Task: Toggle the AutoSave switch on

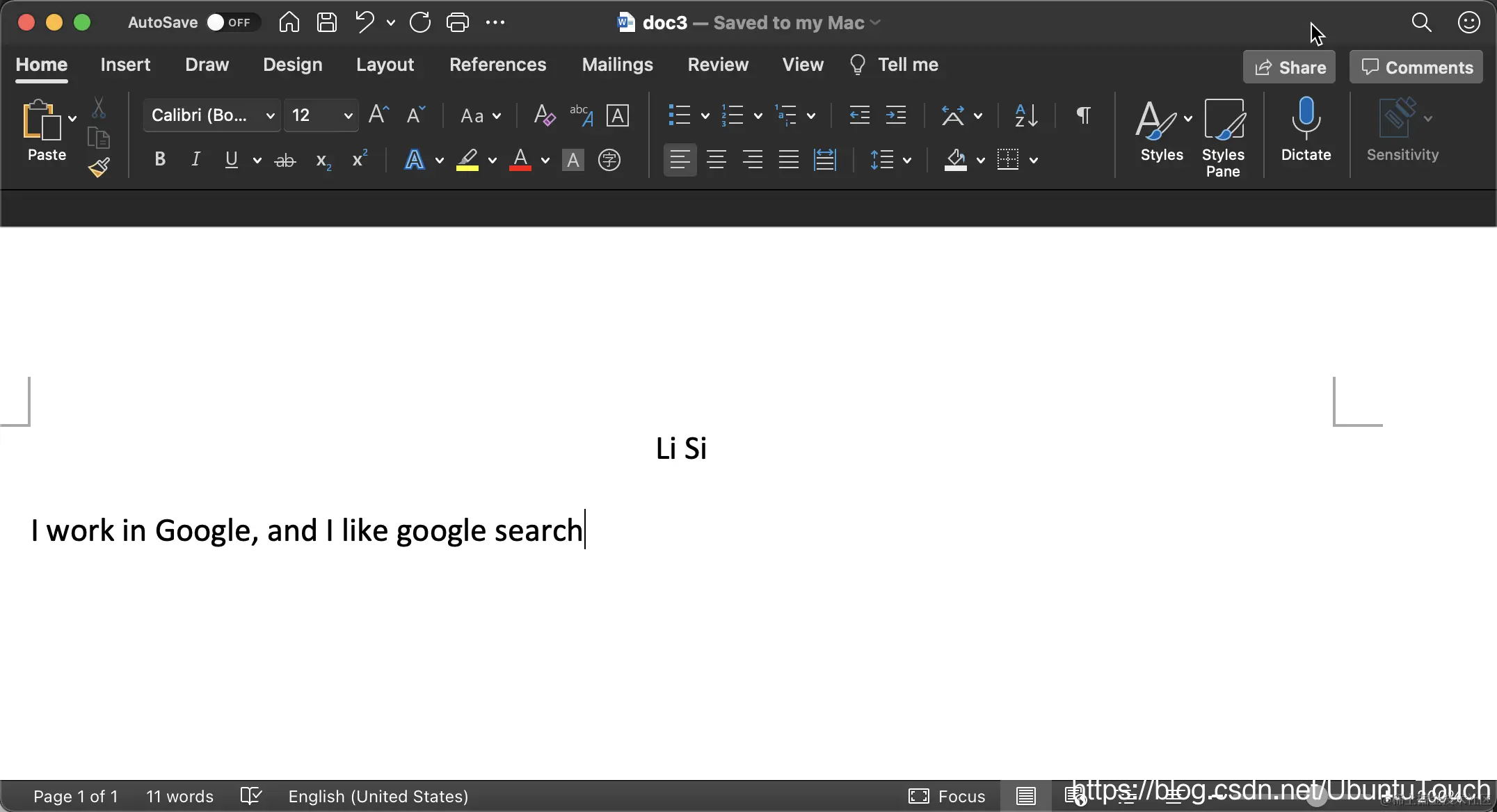Action: [x=231, y=22]
